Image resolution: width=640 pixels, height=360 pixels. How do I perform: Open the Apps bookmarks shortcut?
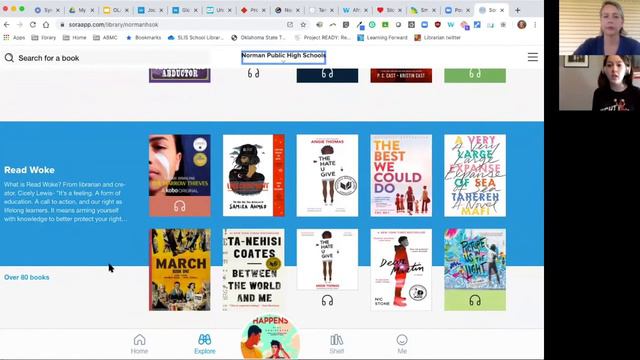pyautogui.click(x=14, y=38)
